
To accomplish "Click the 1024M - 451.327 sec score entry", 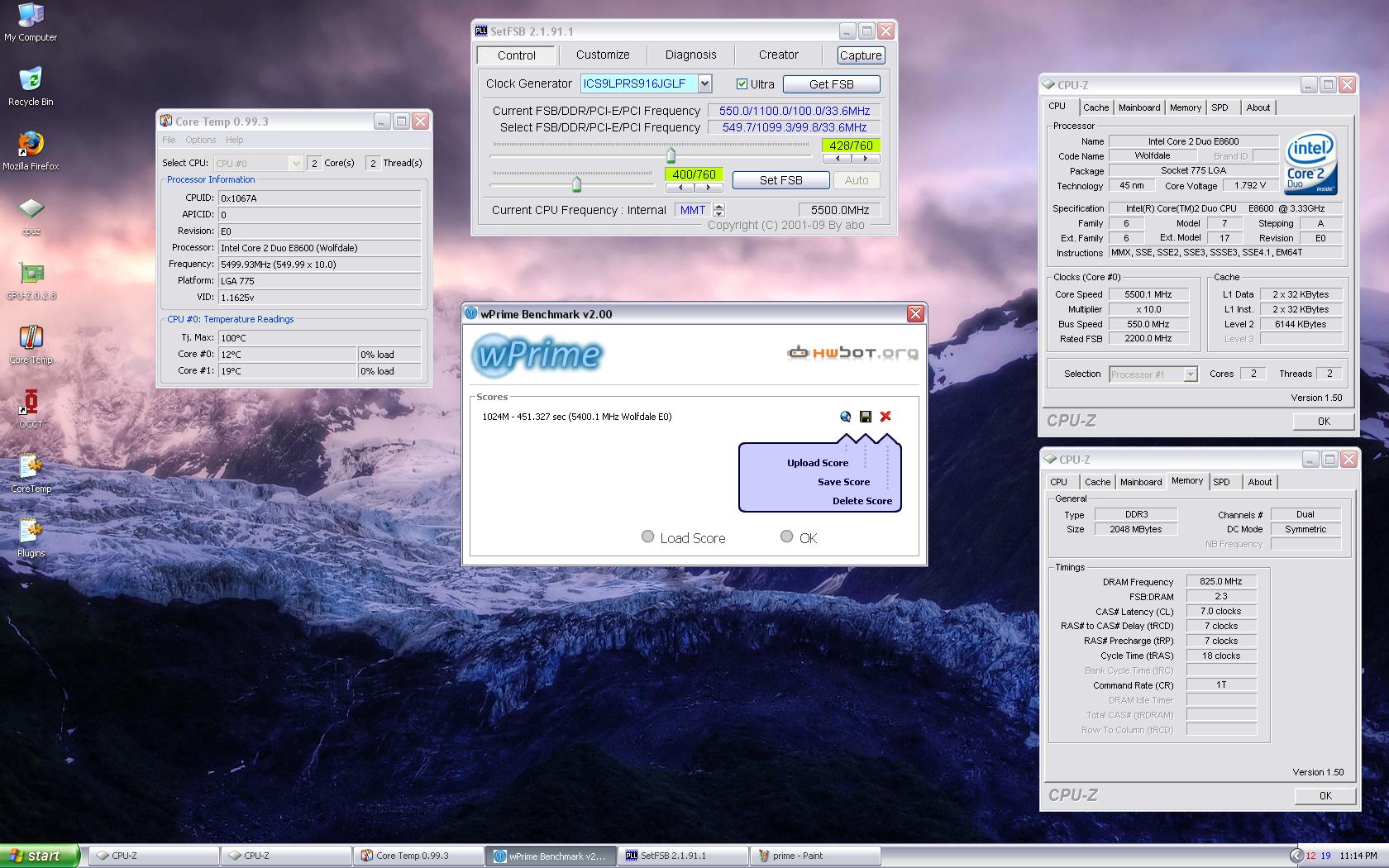I will pos(576,417).
